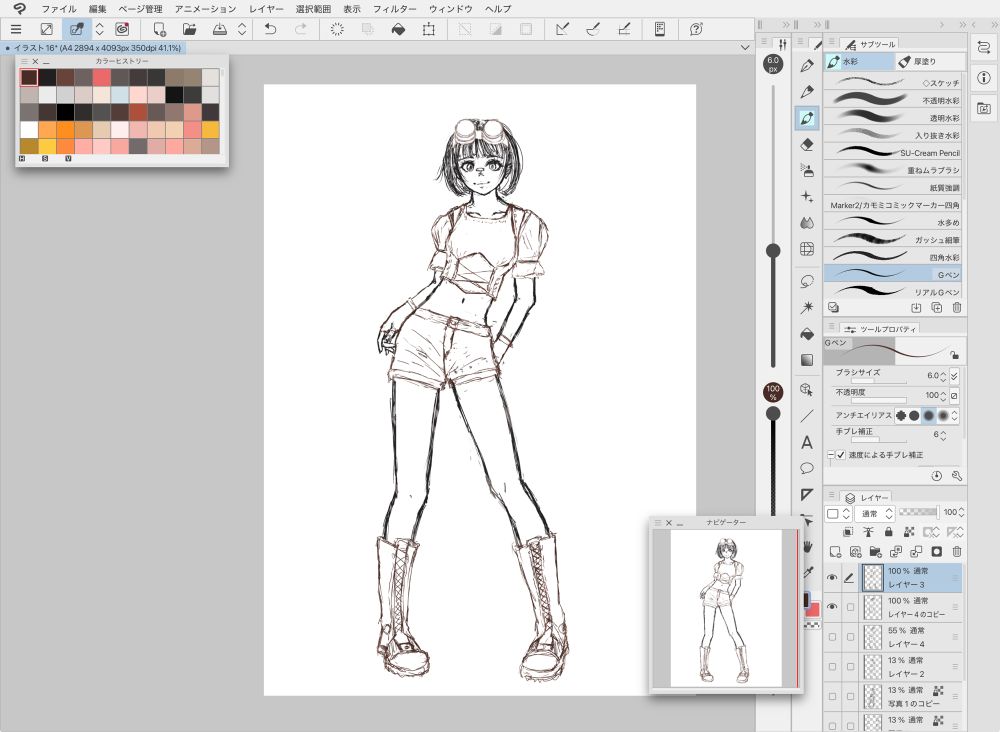Select the Text tool
Viewport: 1000px width, 732px height.
(807, 442)
